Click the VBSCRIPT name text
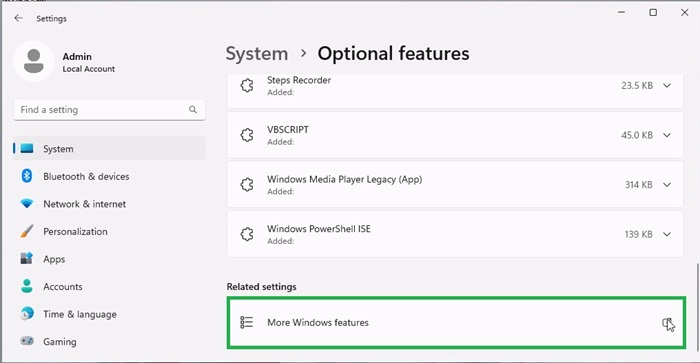This screenshot has height=363, width=700. pos(288,129)
